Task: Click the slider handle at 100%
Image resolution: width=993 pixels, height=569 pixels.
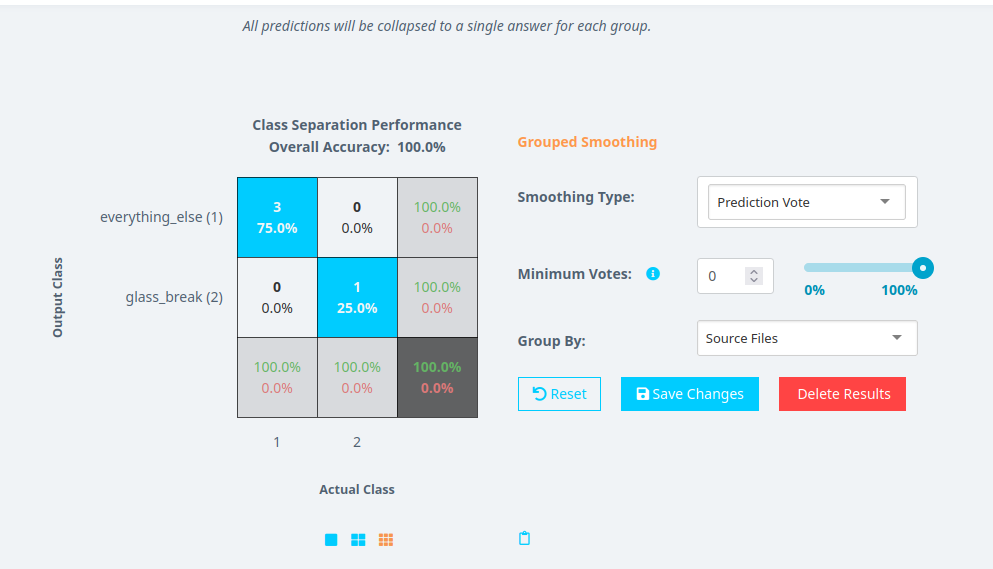Action: [923, 268]
